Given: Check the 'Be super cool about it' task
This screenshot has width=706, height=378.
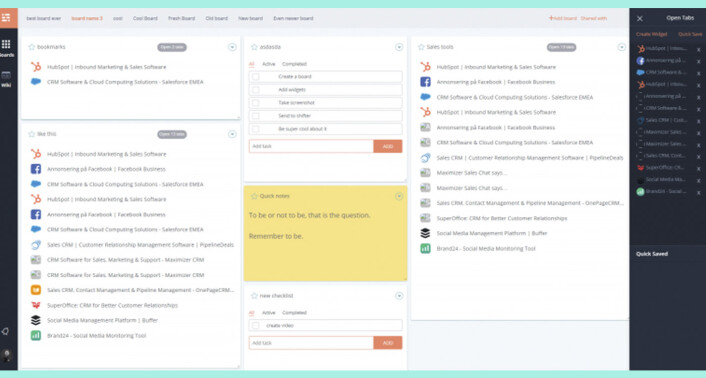Looking at the screenshot, I should (x=255, y=129).
